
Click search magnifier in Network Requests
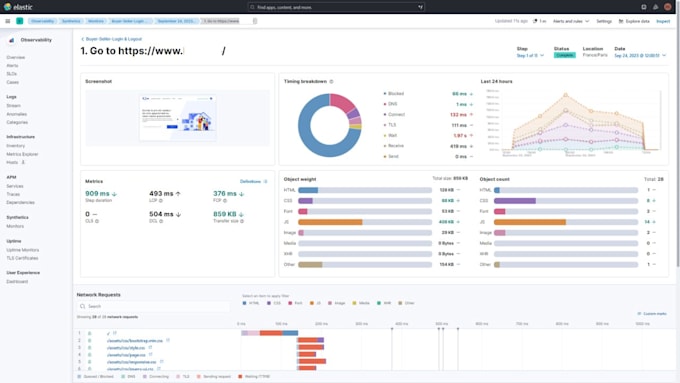(x=82, y=306)
